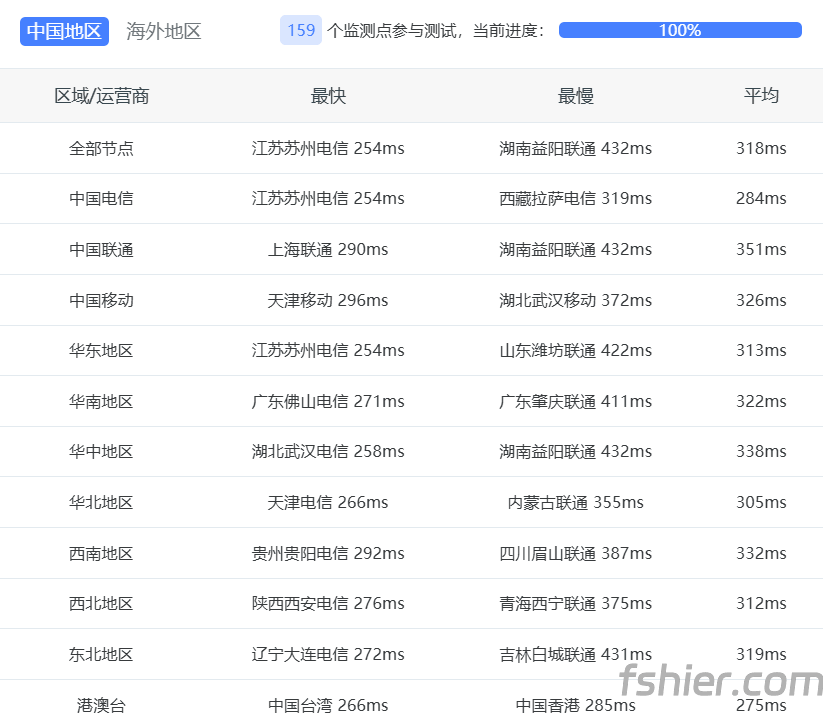Select the 广东佛山电信 271ms cell
Image resolution: width=823 pixels, height=727 pixels.
click(328, 402)
